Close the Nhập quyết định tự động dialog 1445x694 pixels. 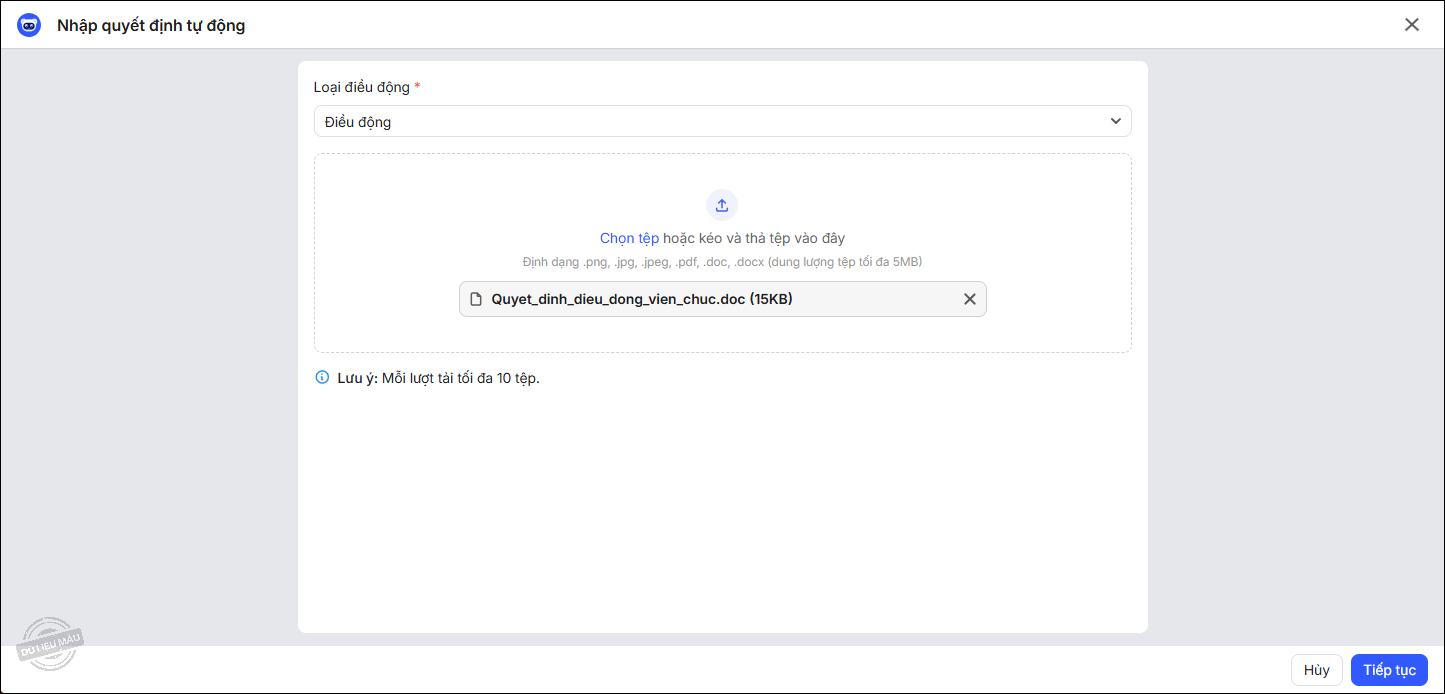click(1411, 25)
